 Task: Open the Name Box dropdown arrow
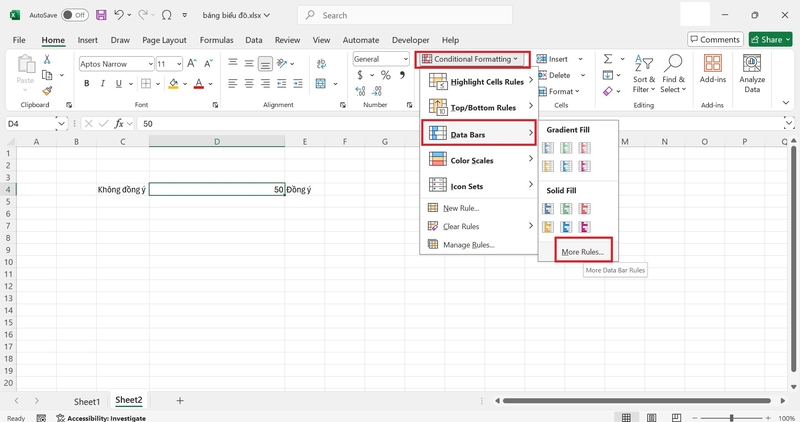[61, 123]
